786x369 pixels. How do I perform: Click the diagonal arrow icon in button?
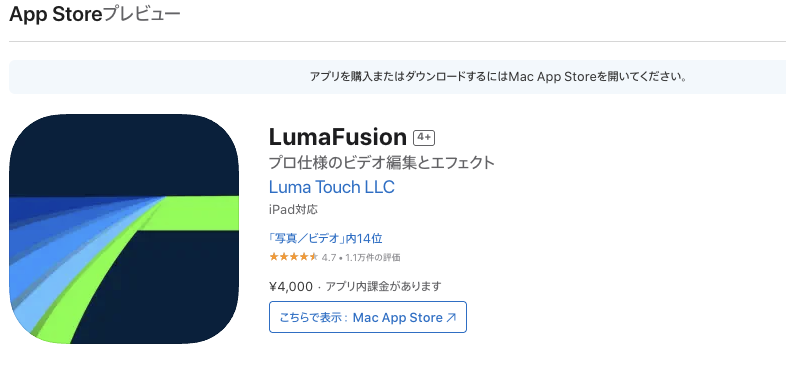coord(451,317)
